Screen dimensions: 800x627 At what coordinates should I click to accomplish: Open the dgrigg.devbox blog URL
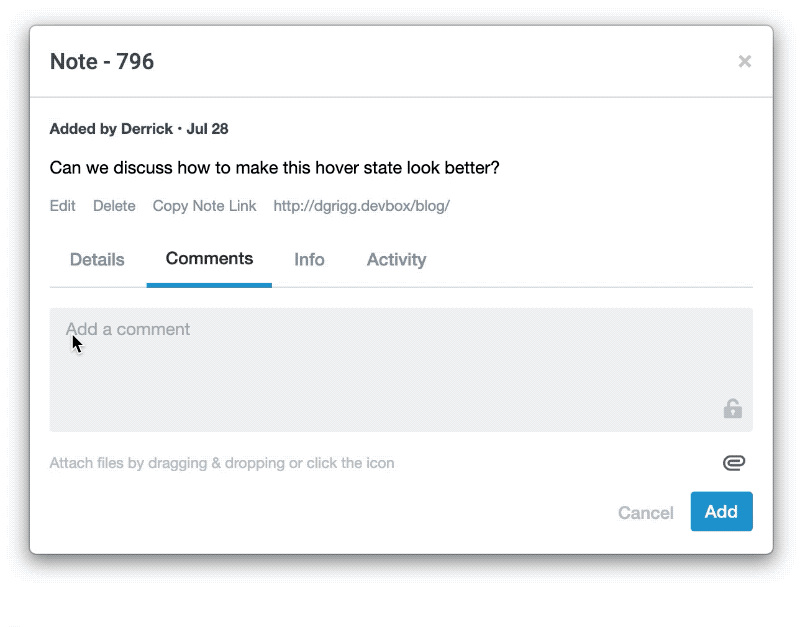tap(361, 206)
